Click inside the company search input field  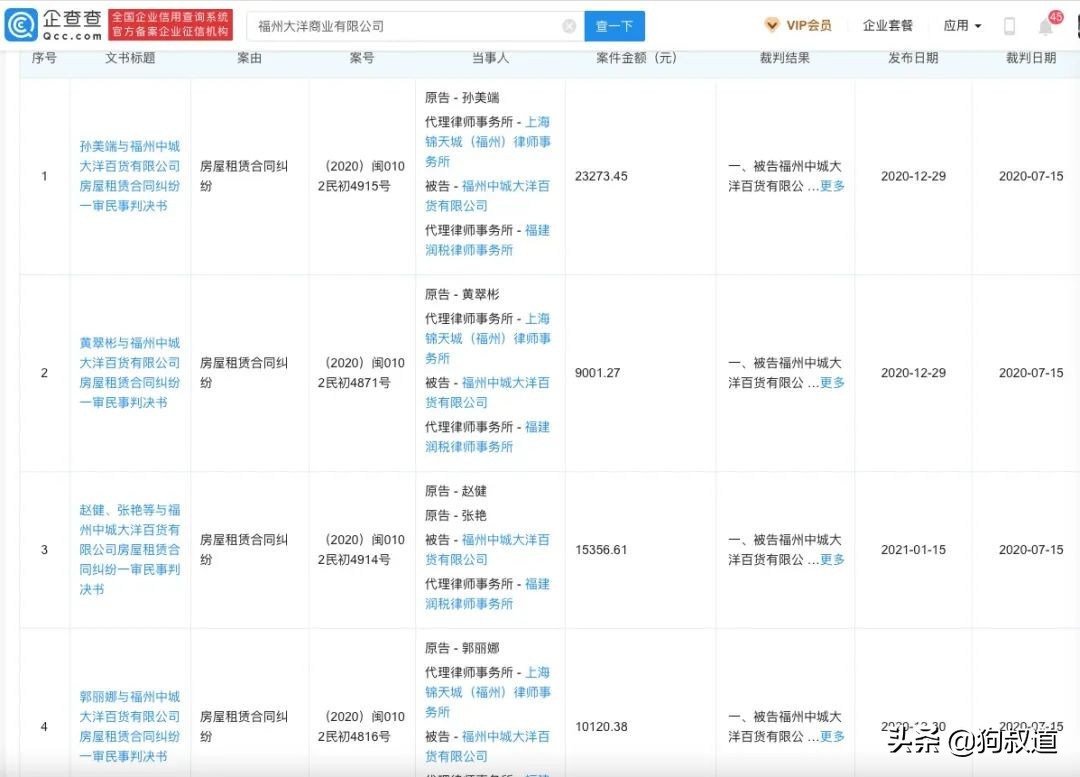tap(400, 25)
